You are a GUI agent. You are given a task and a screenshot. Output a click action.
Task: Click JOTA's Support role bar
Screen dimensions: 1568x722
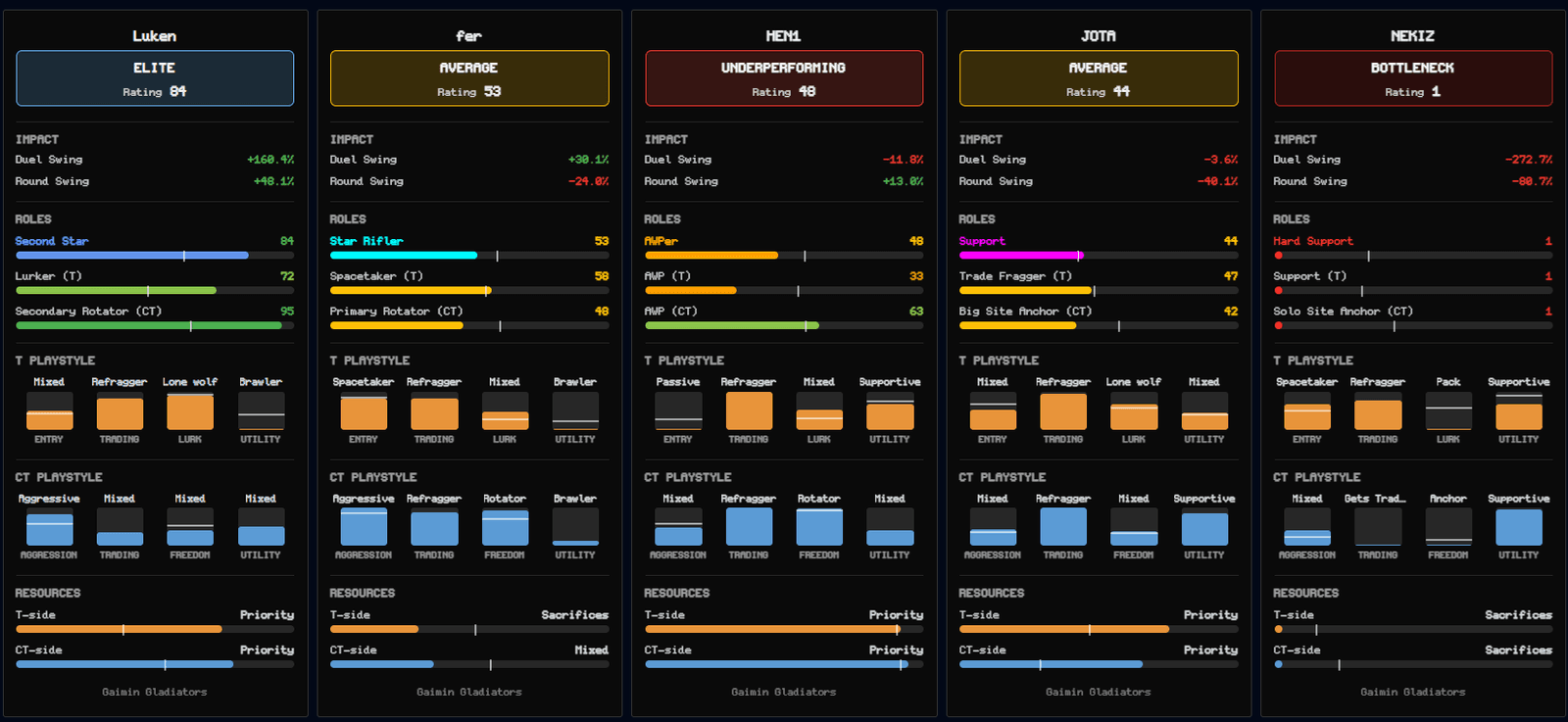(x=1099, y=256)
